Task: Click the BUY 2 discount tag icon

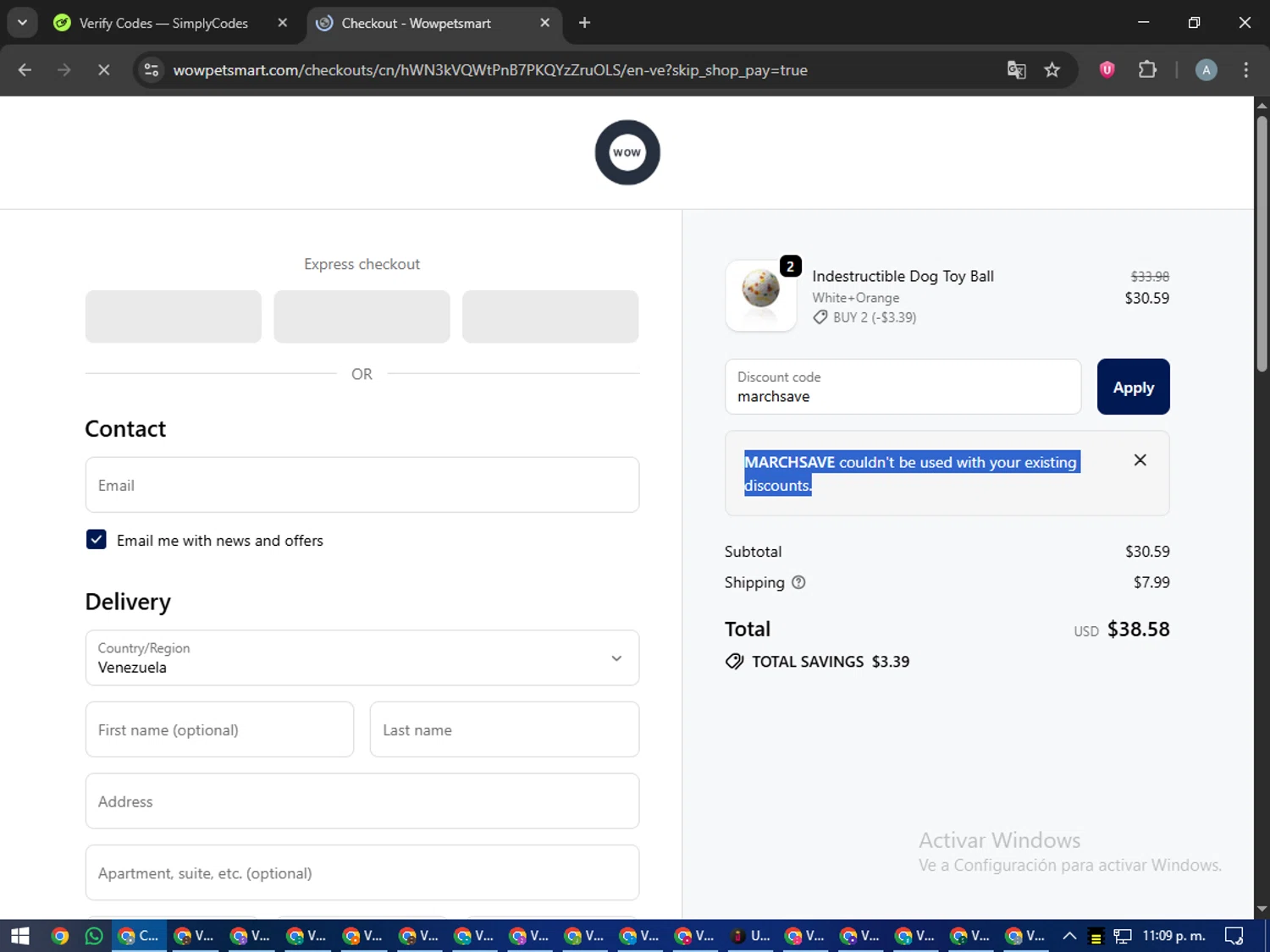Action: [x=820, y=317]
